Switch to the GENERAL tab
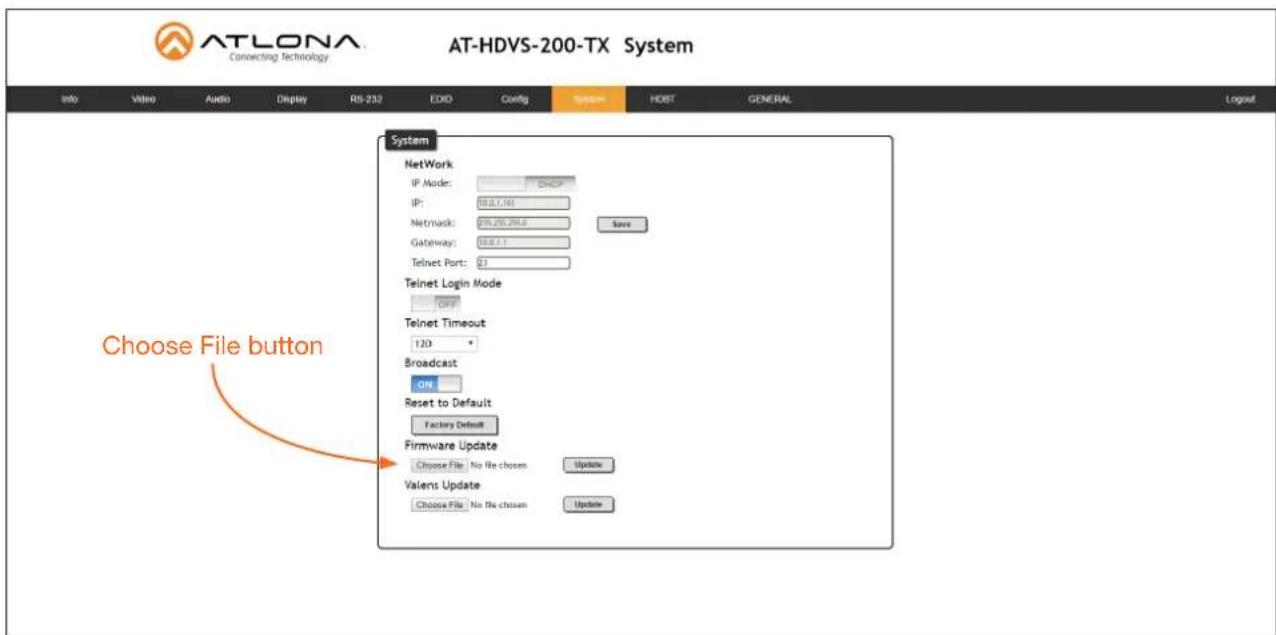 770,99
